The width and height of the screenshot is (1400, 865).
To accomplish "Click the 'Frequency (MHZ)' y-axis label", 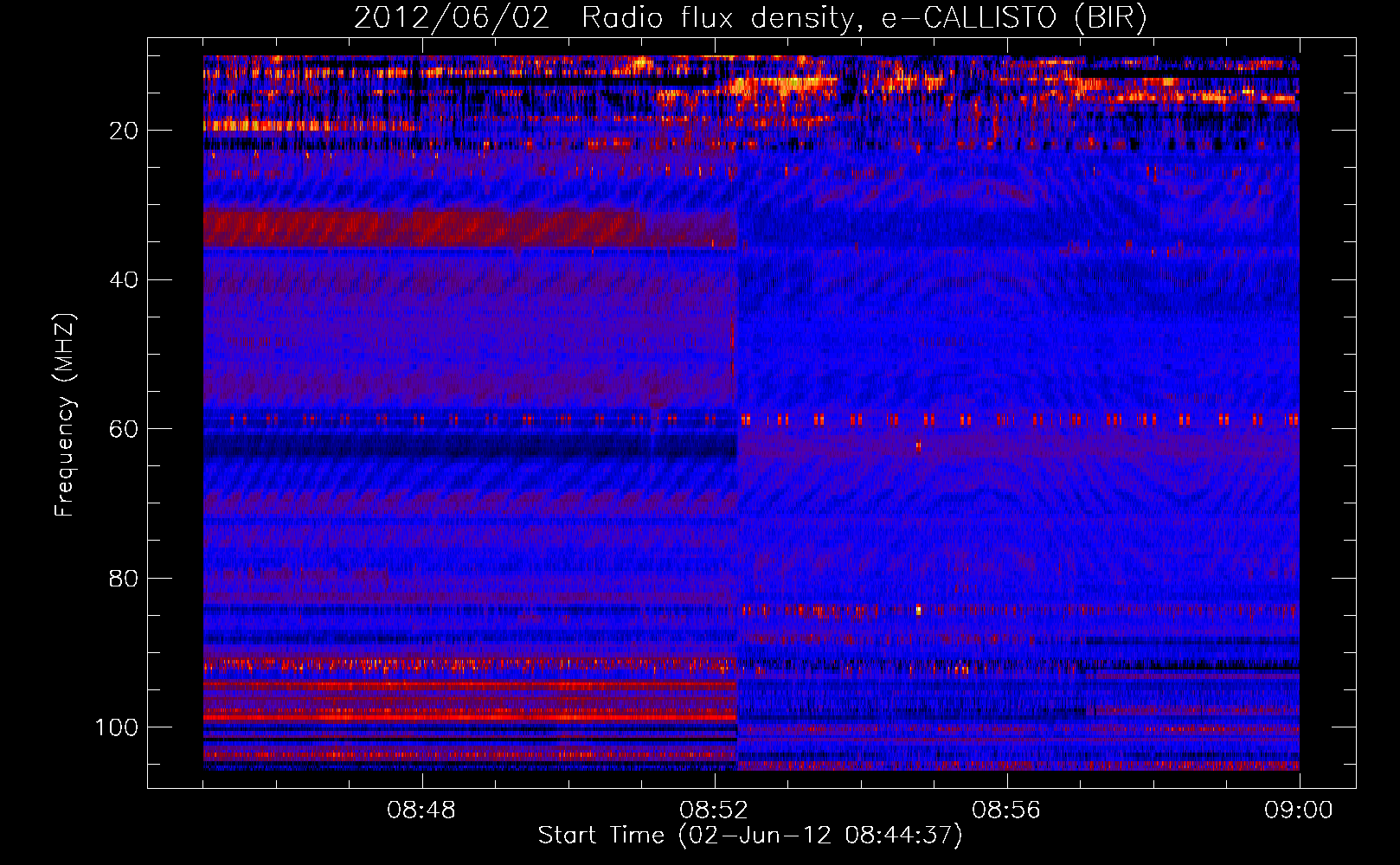I will click(x=65, y=414).
